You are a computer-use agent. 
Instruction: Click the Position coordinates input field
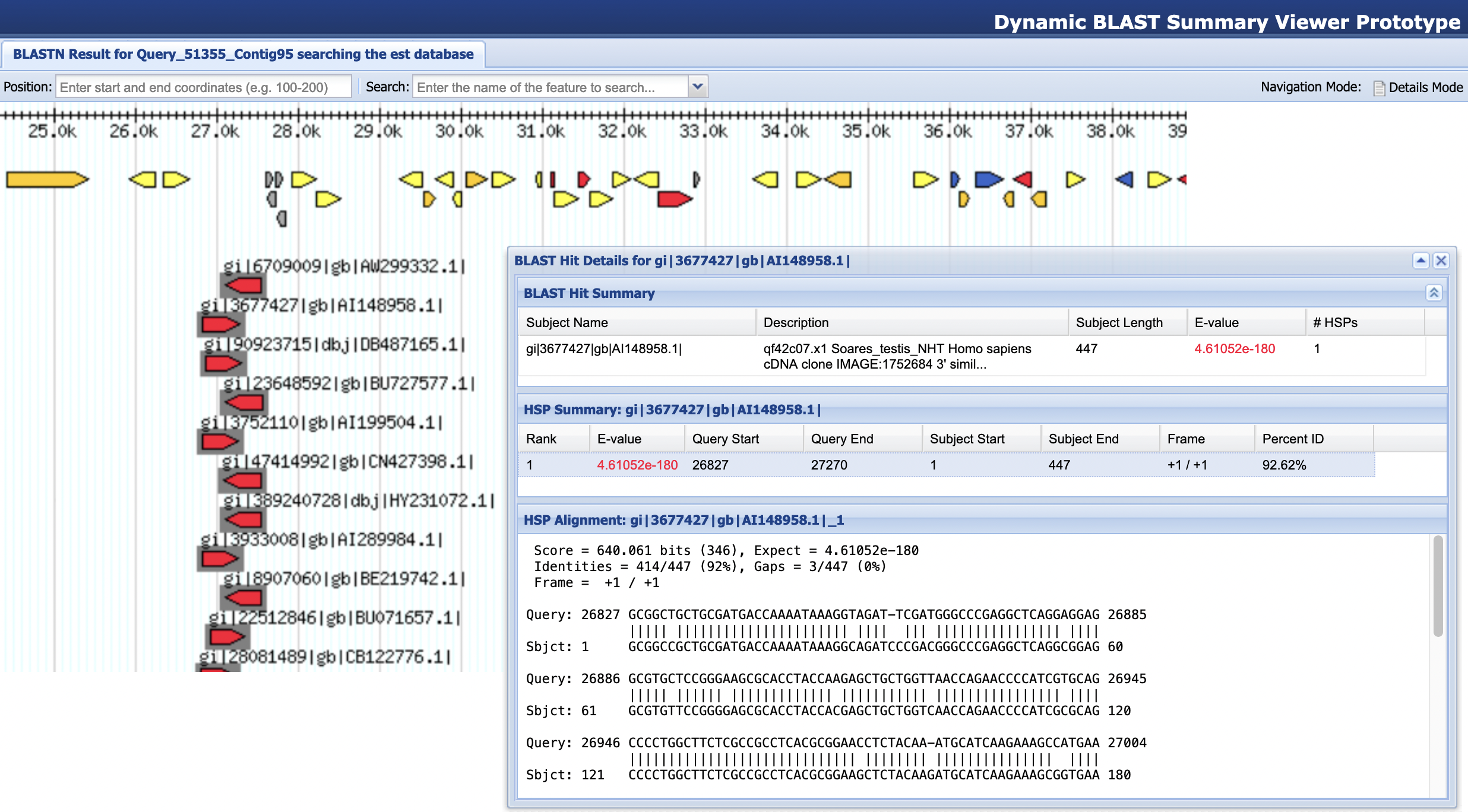coord(203,87)
